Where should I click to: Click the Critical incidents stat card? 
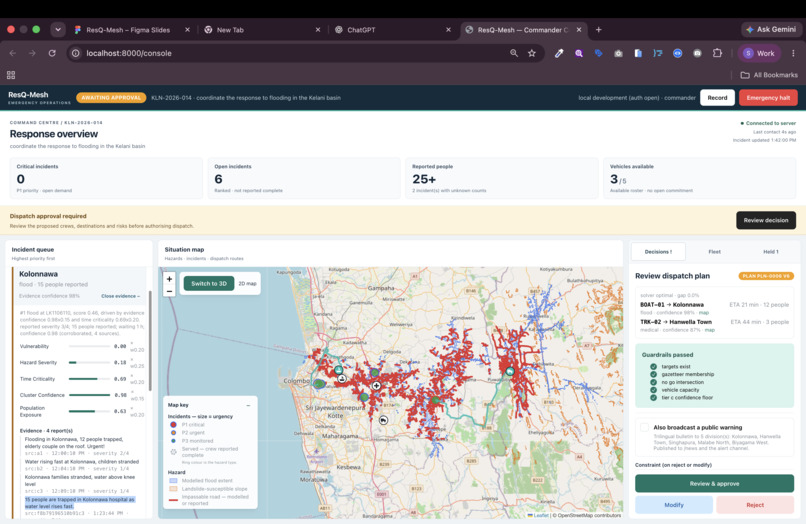[106, 178]
